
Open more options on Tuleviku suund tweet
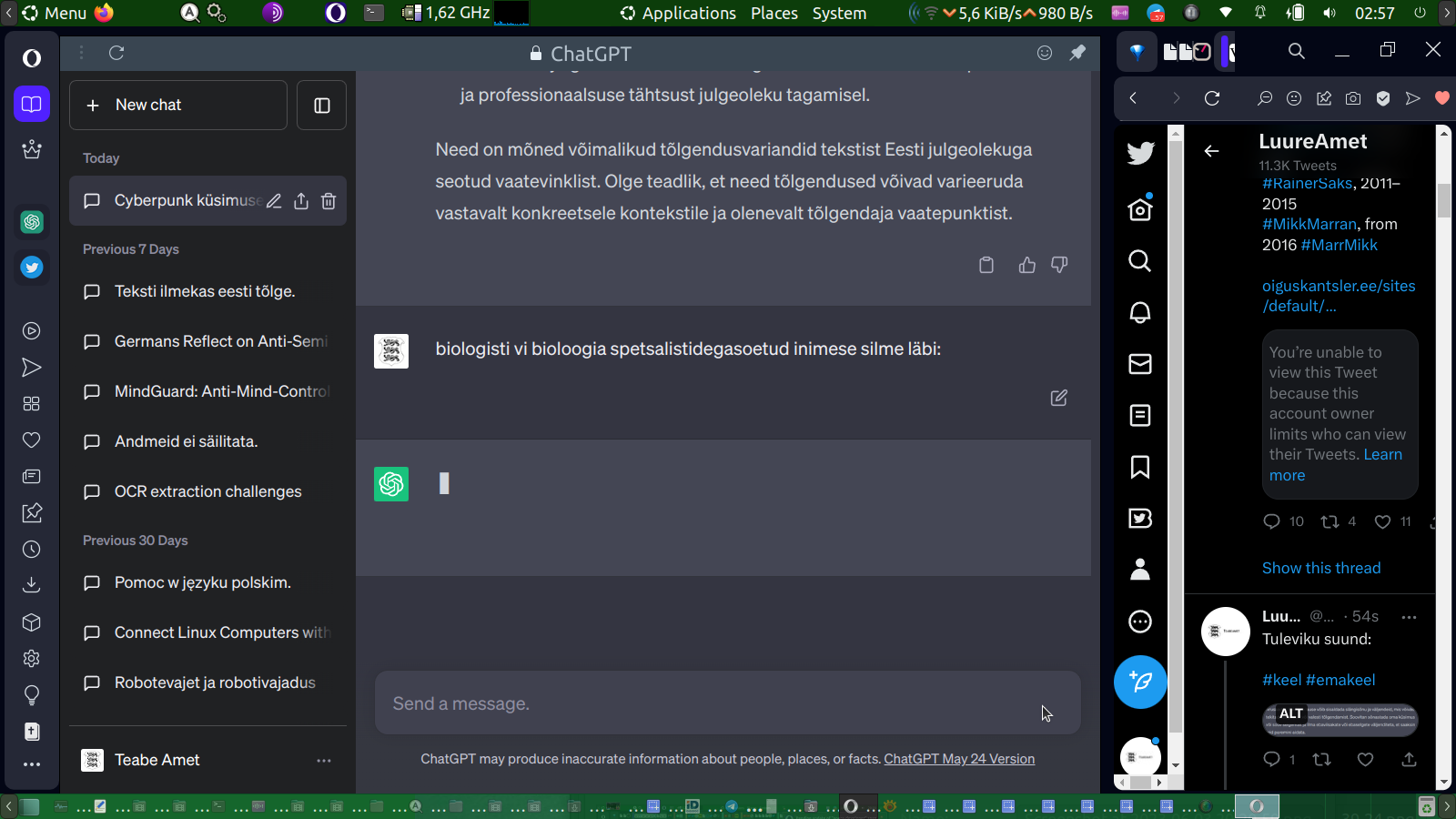click(1410, 617)
